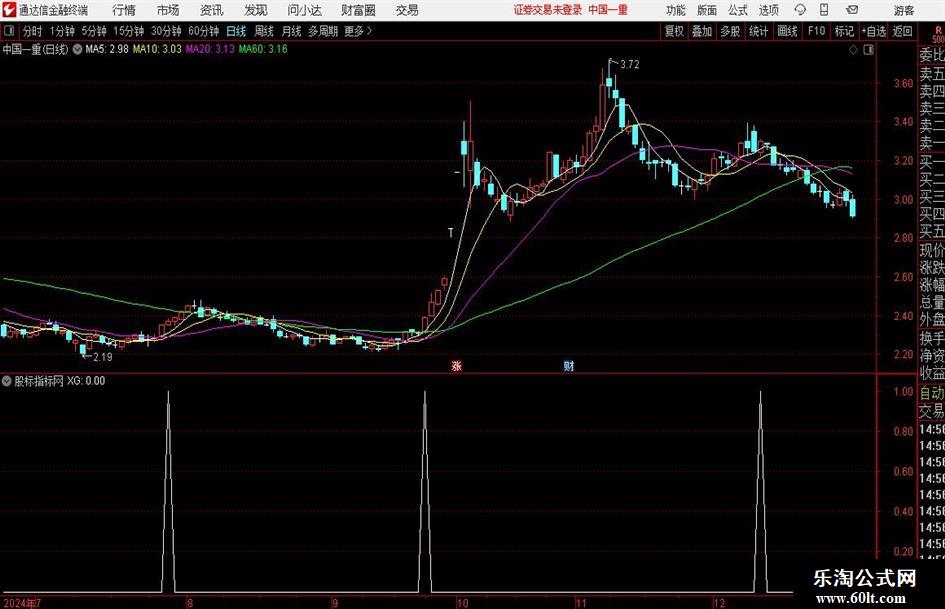Switch to 周线 period
The height and width of the screenshot is (609, 945).
264,31
